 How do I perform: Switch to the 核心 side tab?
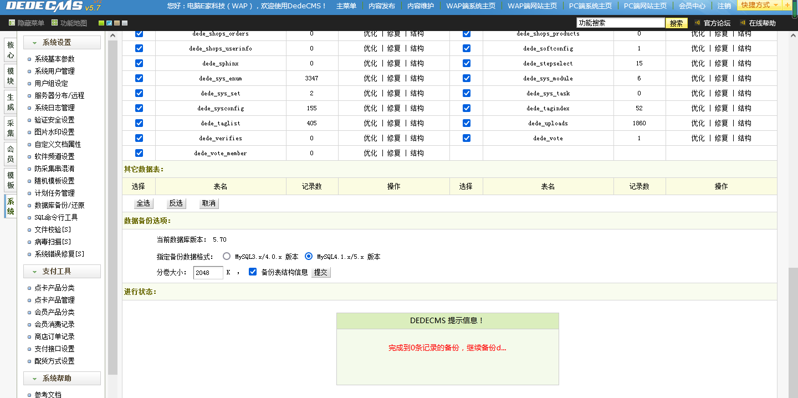[11, 50]
